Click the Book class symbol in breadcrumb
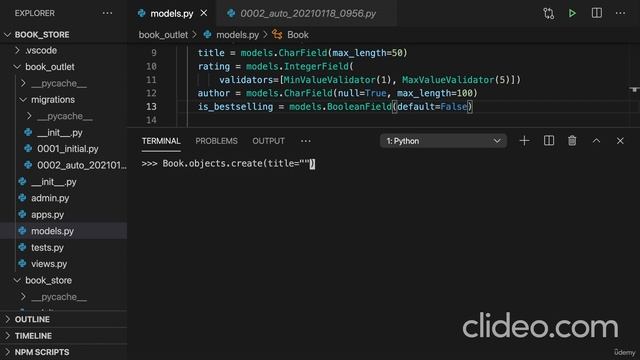 [277, 35]
